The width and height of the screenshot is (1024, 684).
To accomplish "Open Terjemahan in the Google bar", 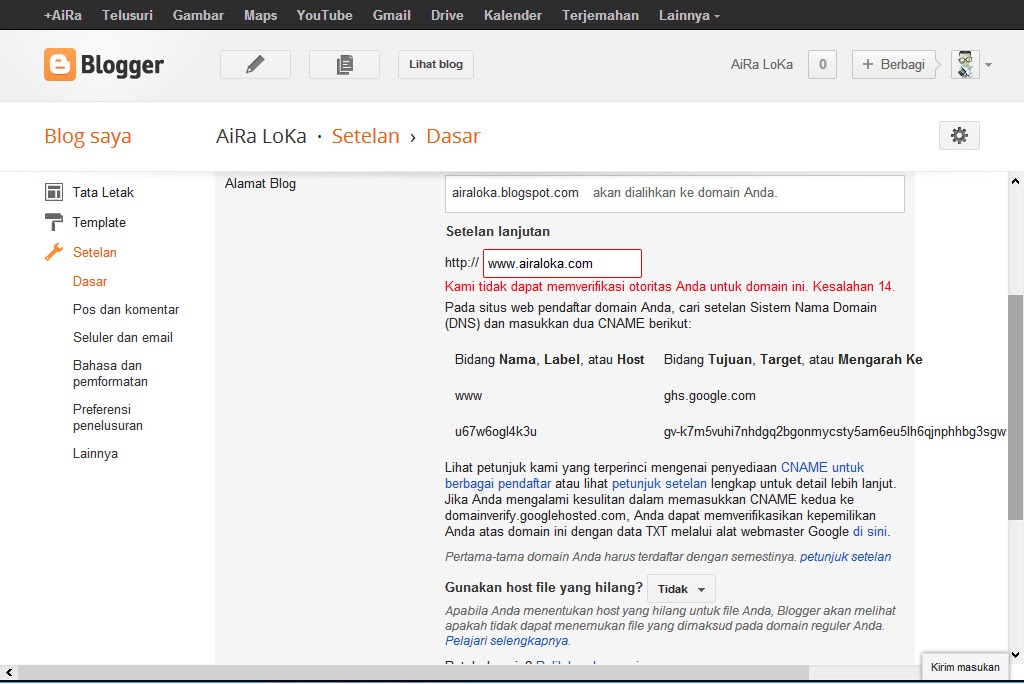I will click(600, 15).
